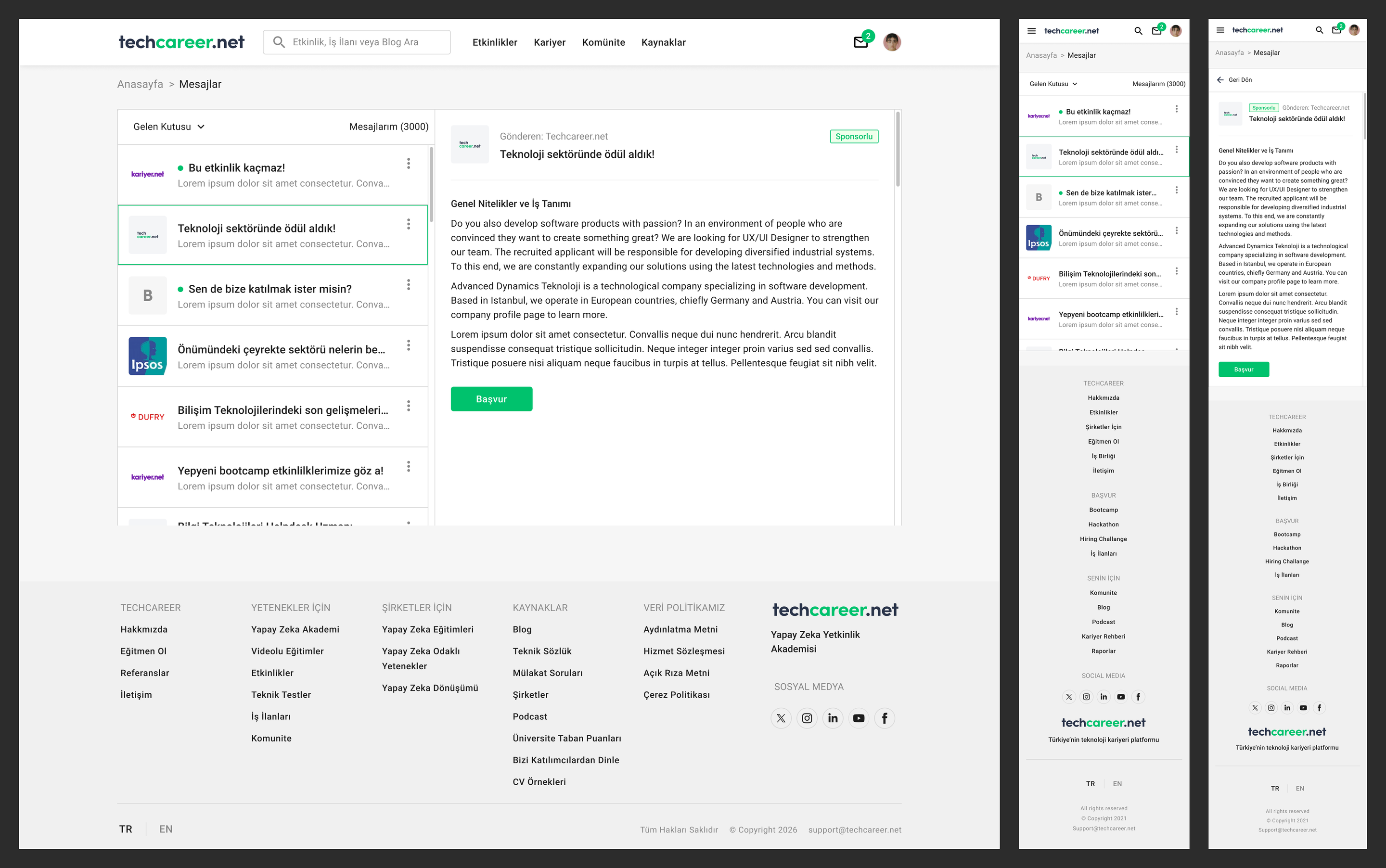Switch language to TR in desktop footer
This screenshot has width=1386, height=868.
(x=126, y=829)
